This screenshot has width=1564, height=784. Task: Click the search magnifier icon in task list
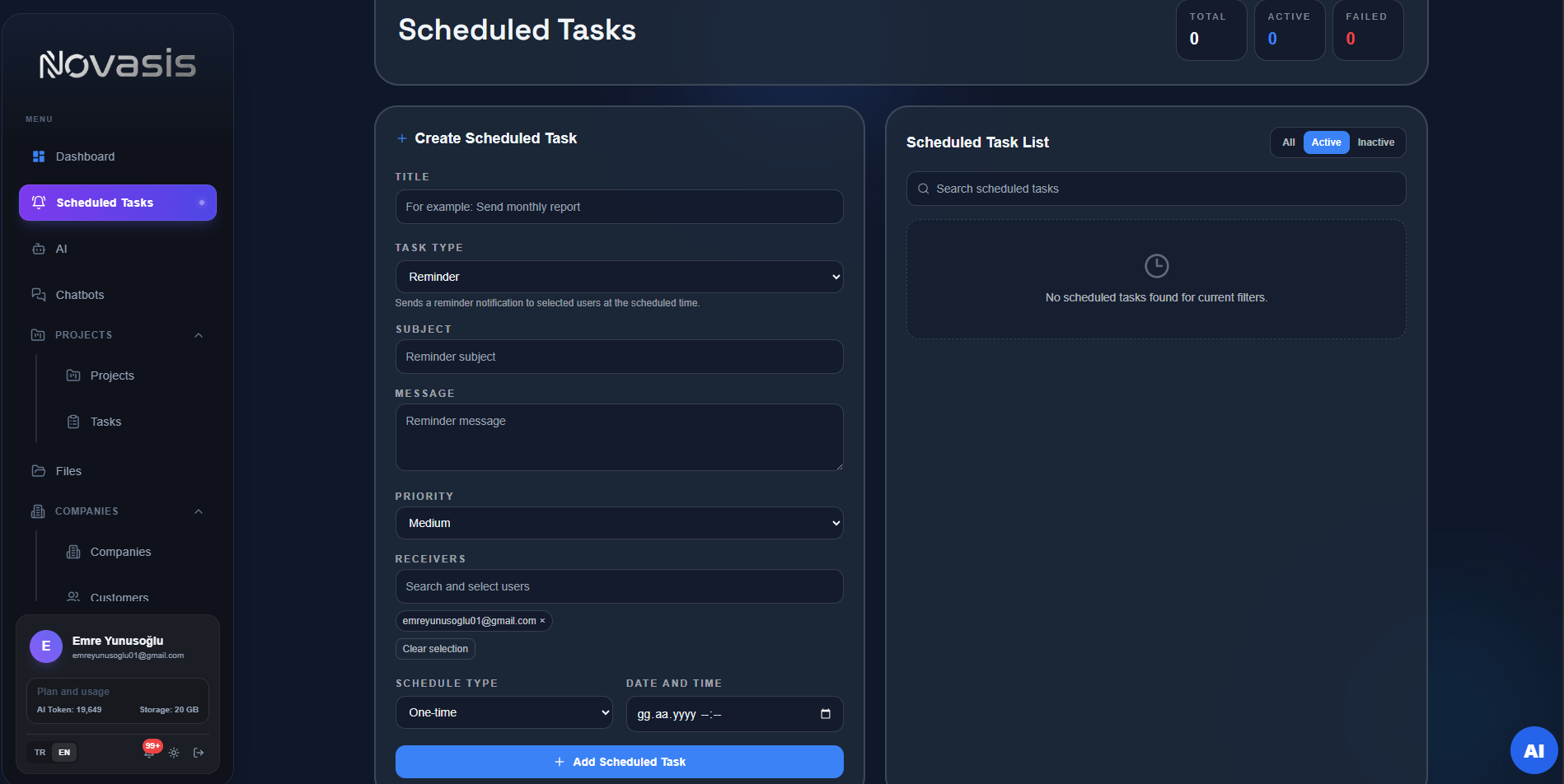[x=924, y=189]
